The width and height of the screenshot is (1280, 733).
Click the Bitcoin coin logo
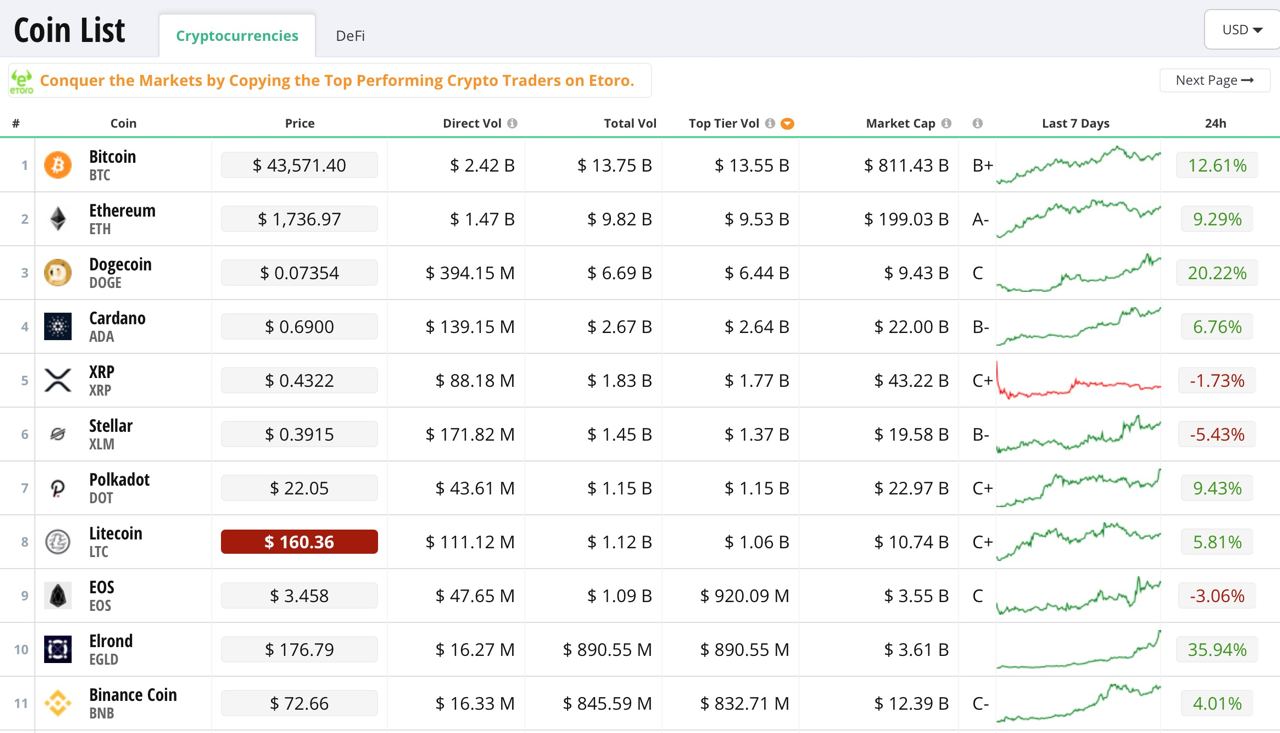coord(58,165)
